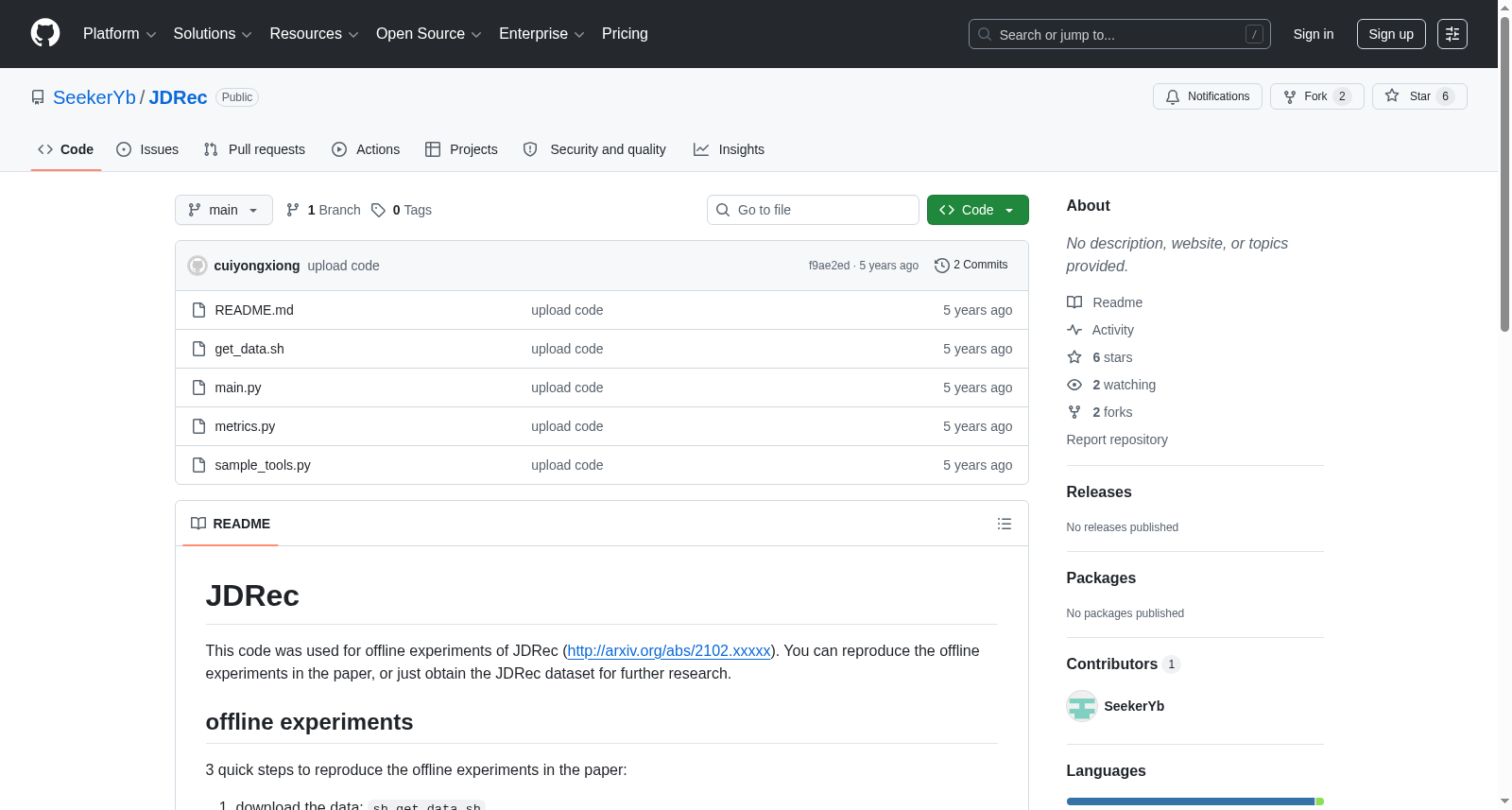Expand the Enterprise menu
1512x810 pixels.
[x=541, y=34]
